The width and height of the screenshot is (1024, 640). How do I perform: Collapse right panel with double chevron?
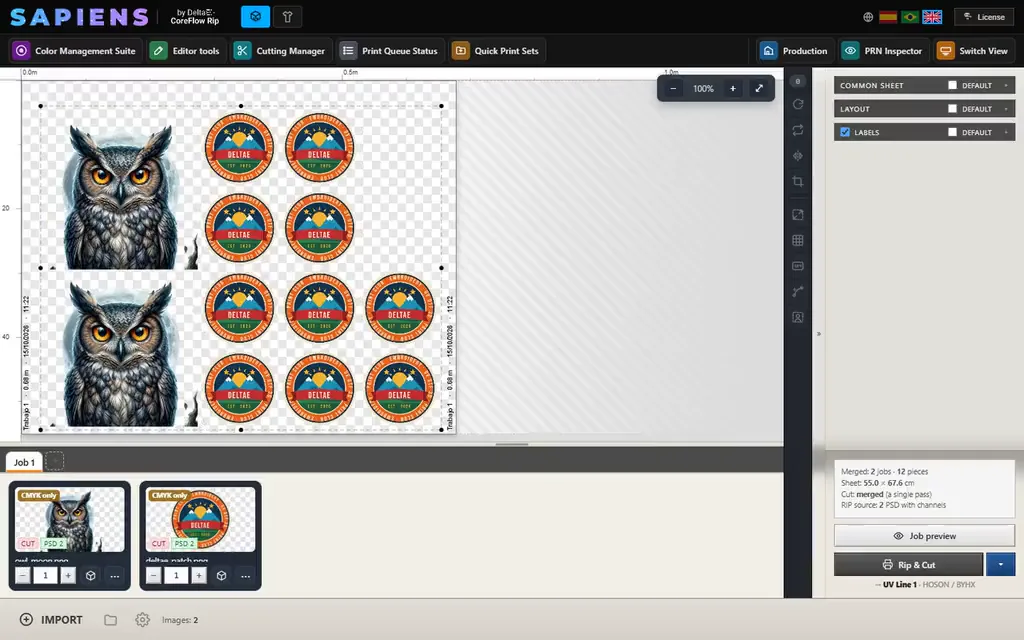[x=819, y=334]
